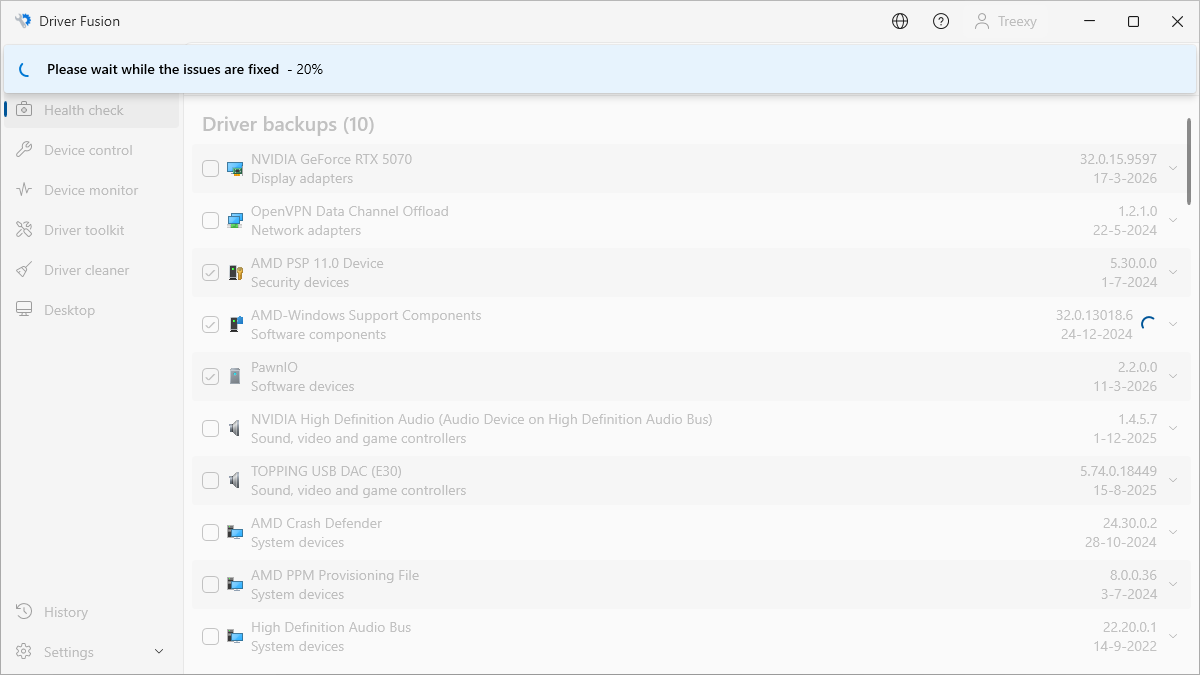Expand the OpenVPN Data Channel Offload entry

point(1173,221)
